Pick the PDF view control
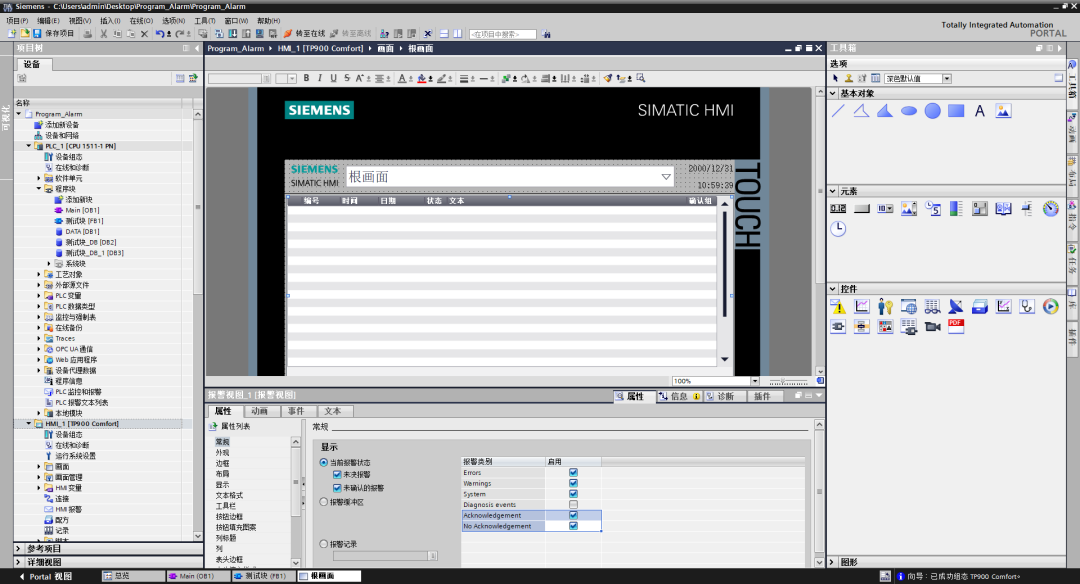Screen dimensions: 1080x584 [x=956, y=326]
